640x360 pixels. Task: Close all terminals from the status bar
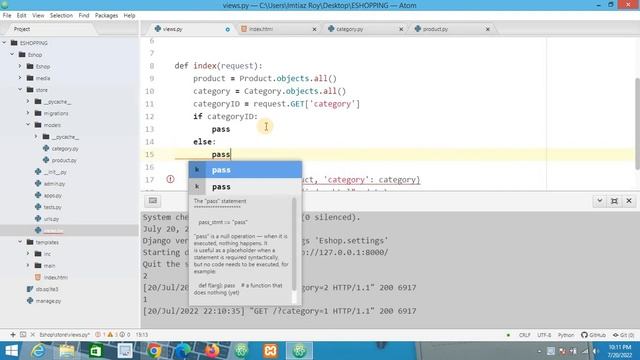33,335
